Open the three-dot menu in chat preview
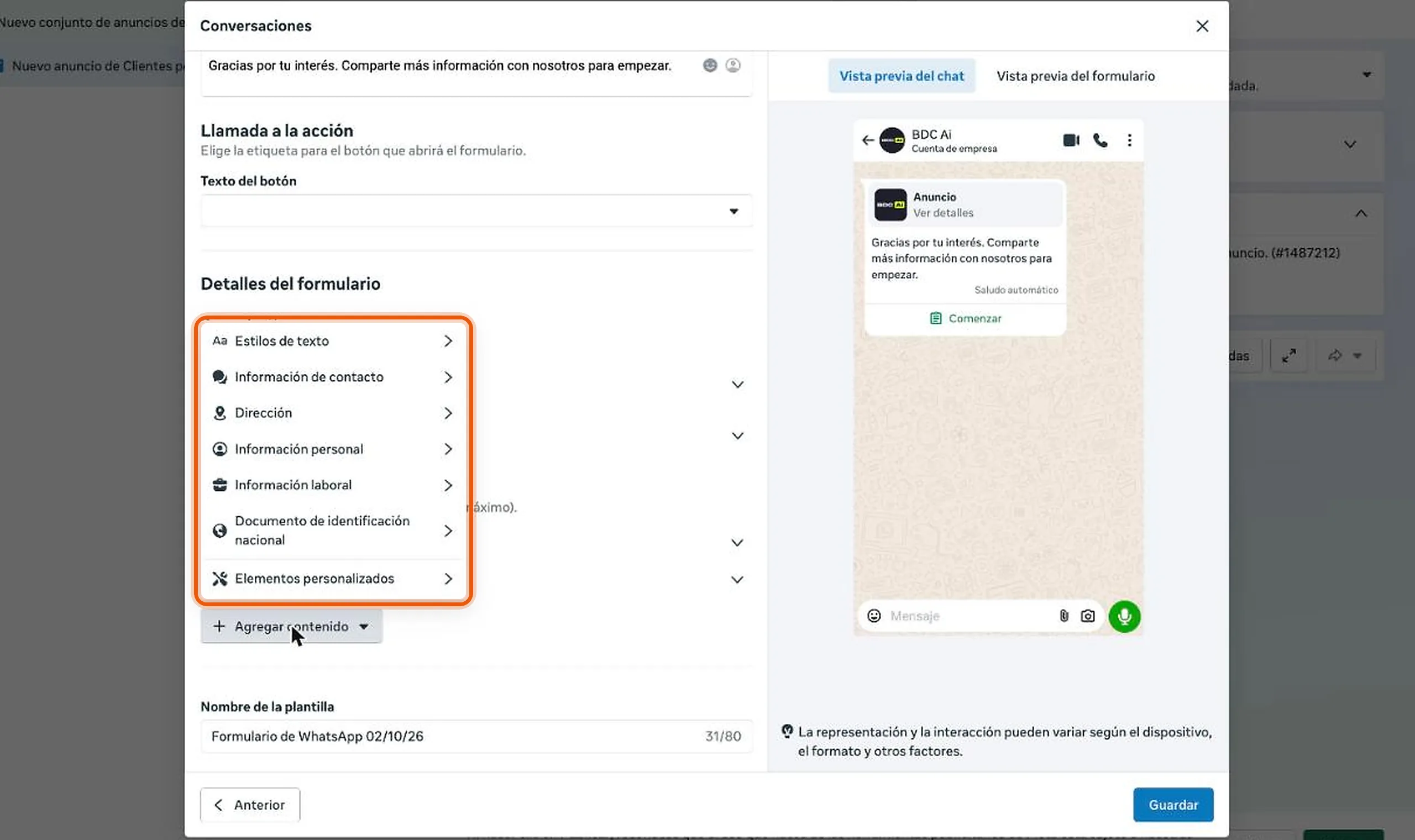Screen dimensions: 1415x840 click(1129, 140)
